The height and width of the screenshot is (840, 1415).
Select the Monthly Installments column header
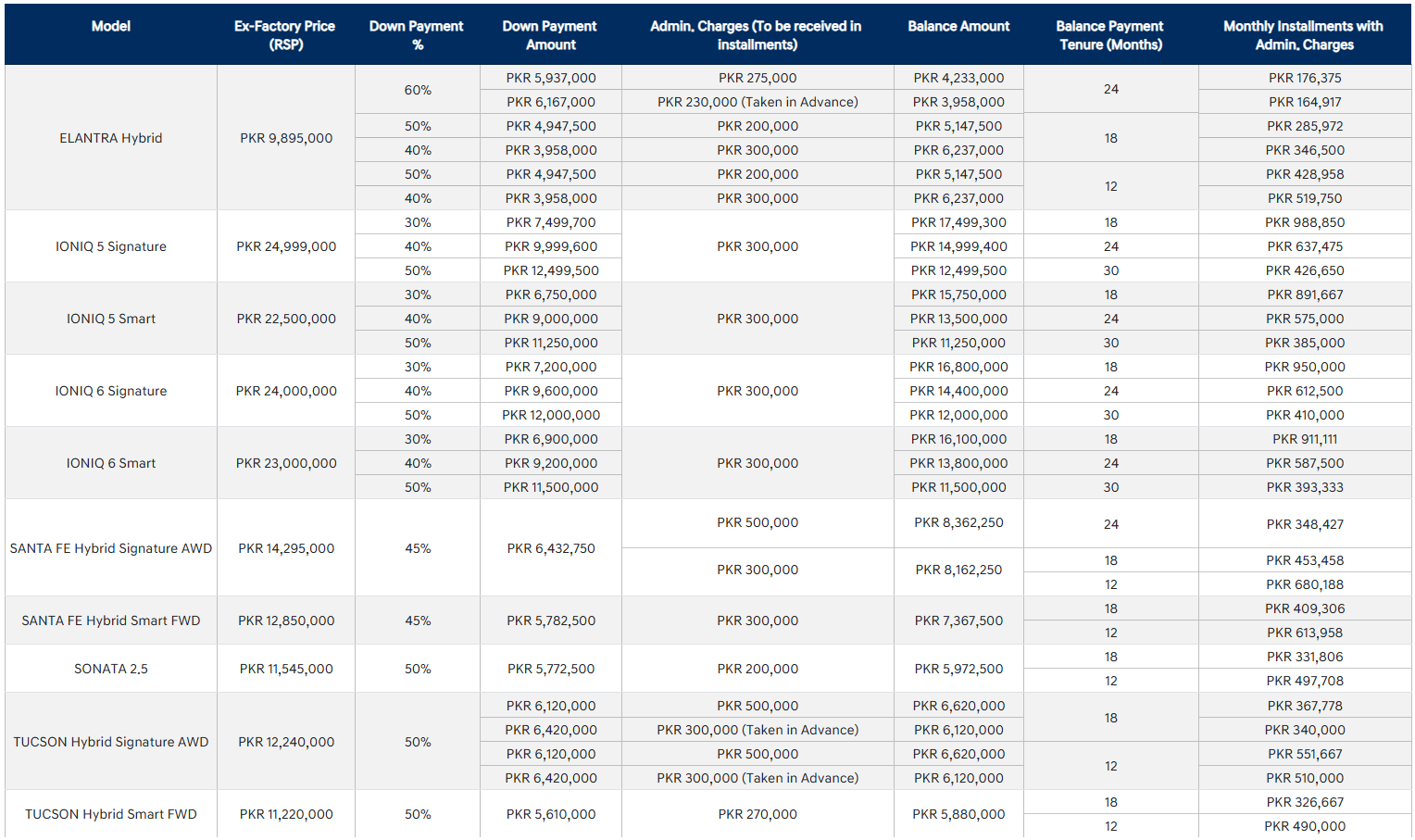pos(1304,35)
